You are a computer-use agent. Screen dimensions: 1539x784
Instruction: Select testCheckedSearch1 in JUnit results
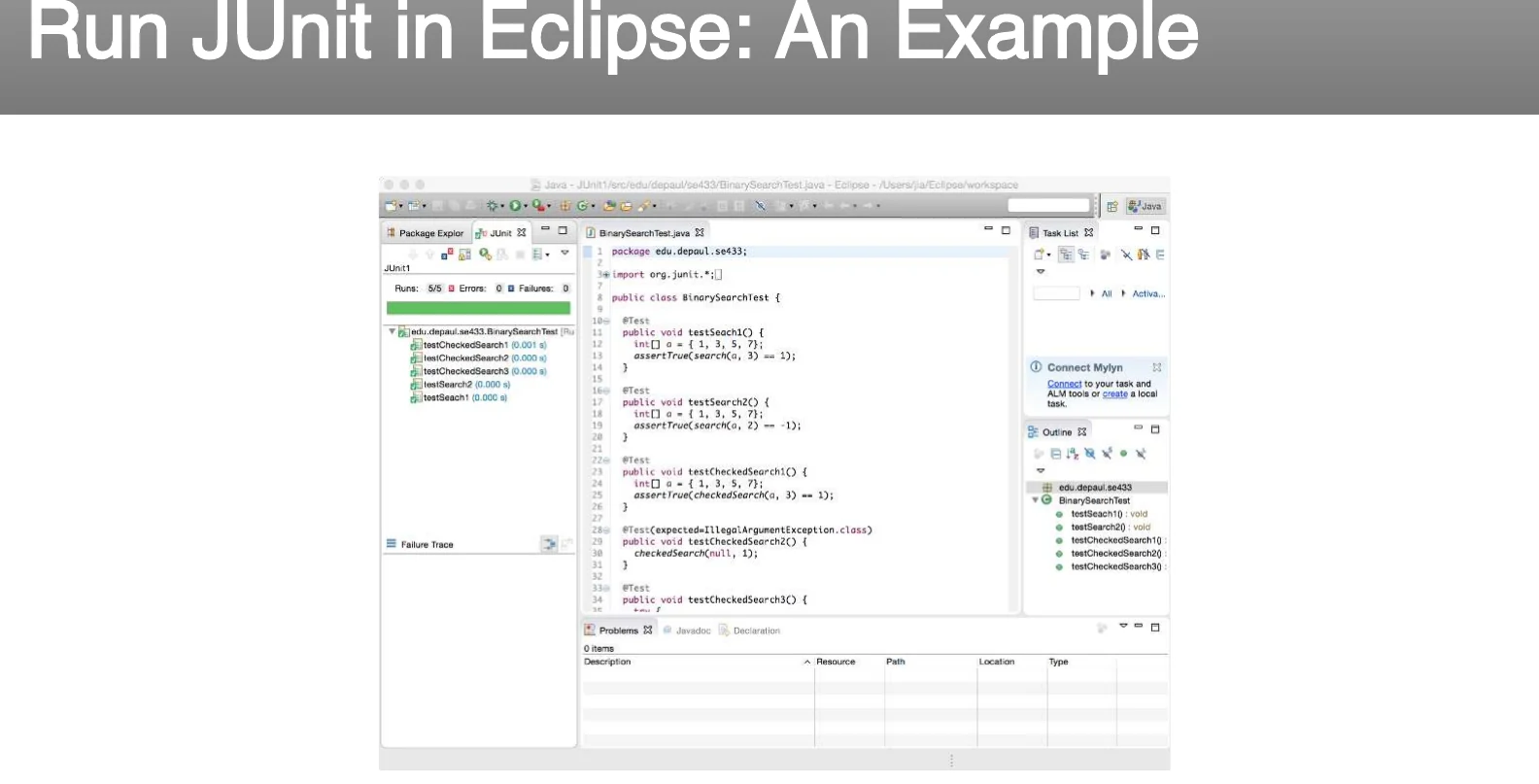(x=478, y=345)
